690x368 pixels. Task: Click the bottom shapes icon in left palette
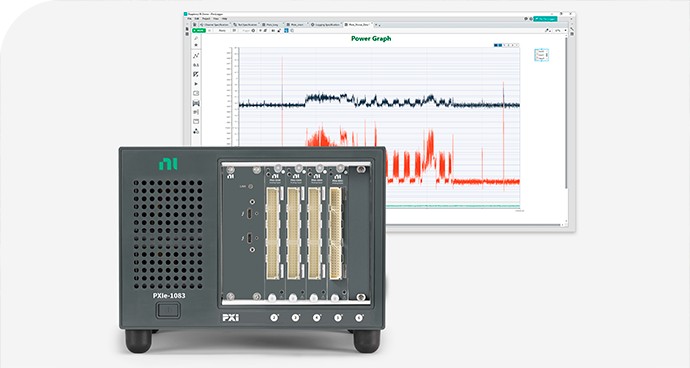[196, 131]
